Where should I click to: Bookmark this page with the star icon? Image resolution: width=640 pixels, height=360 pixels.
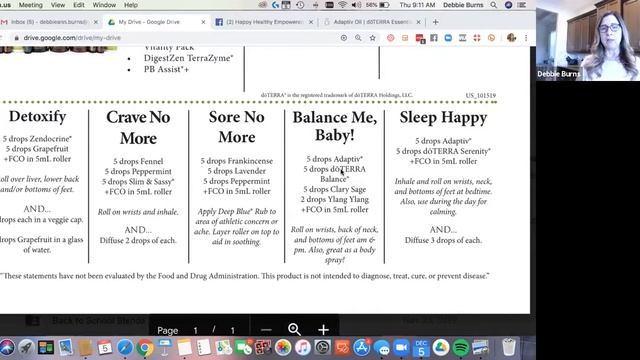(372, 38)
